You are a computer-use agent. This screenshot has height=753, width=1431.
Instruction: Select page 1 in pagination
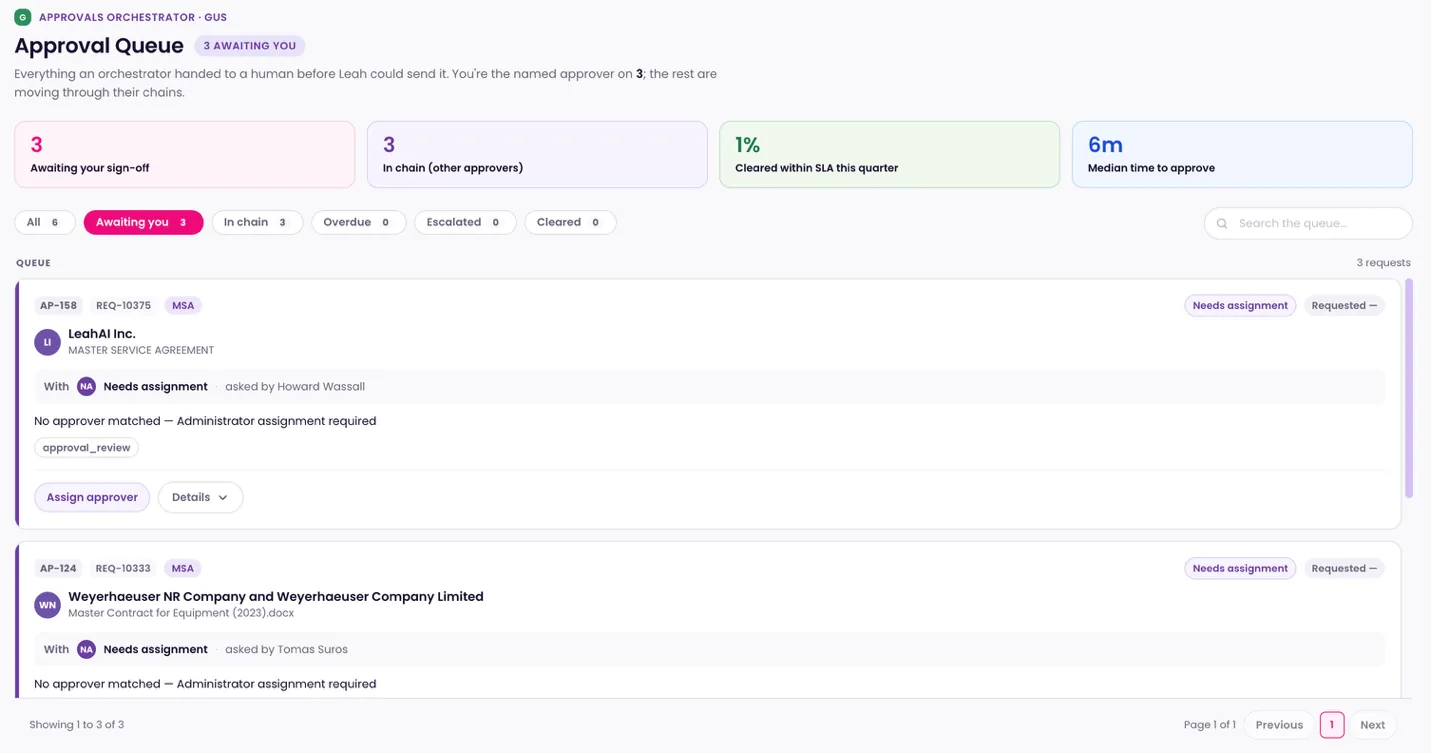coord(1332,725)
